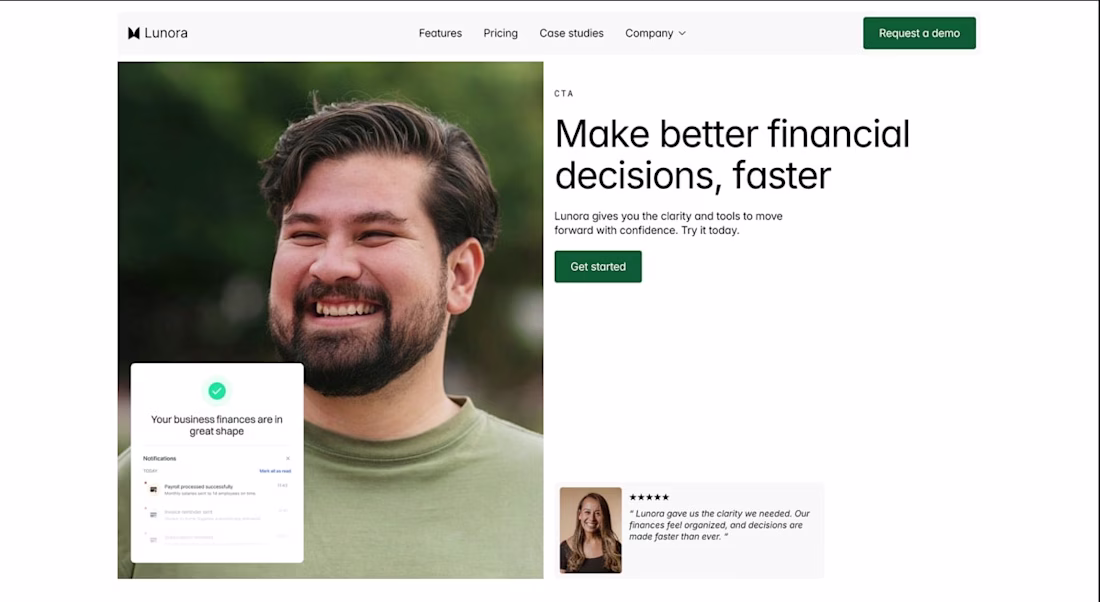Click the CTA label above the headline
Viewport: 1100px width, 602px height.
click(564, 93)
